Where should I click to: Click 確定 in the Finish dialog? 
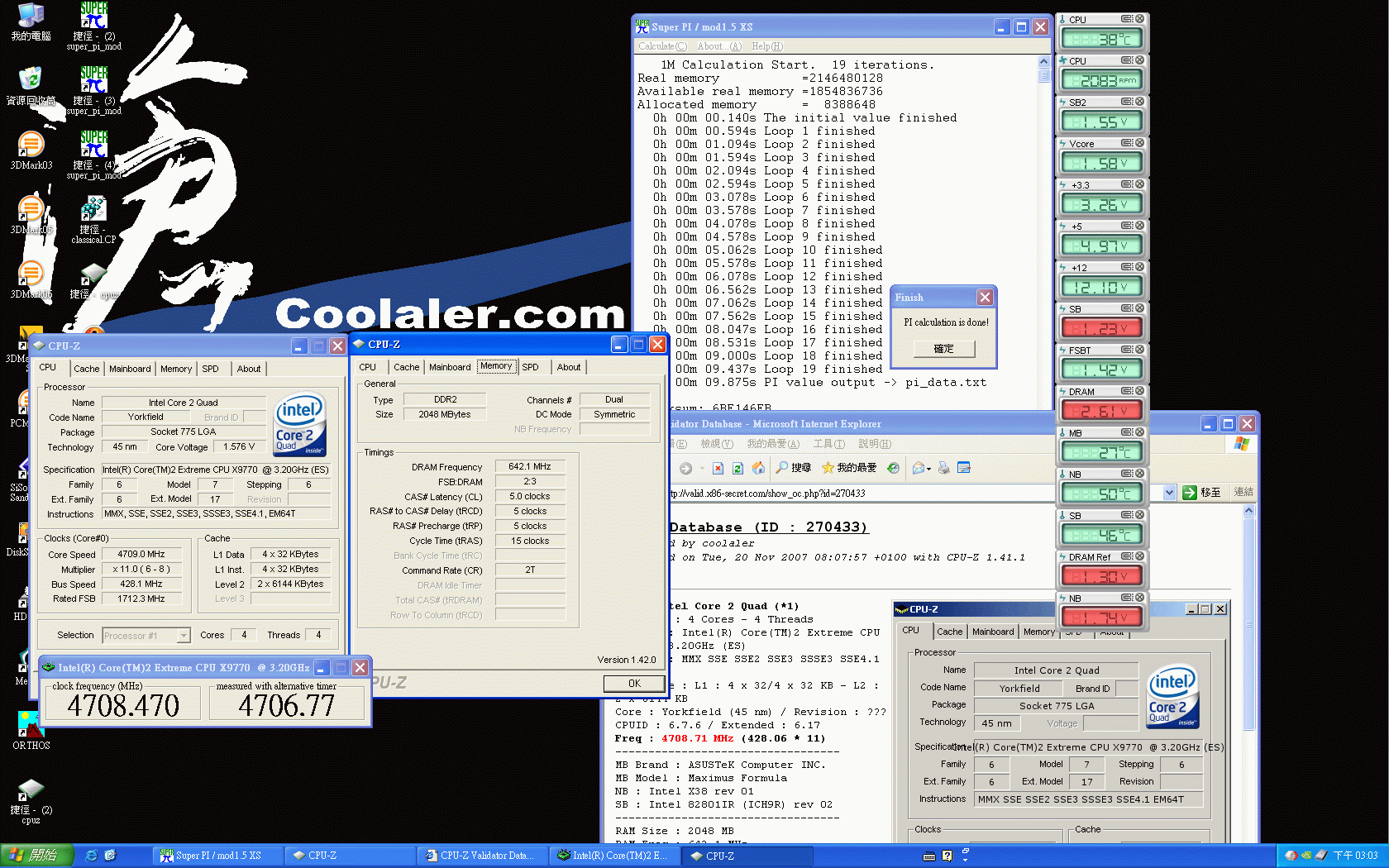click(943, 349)
